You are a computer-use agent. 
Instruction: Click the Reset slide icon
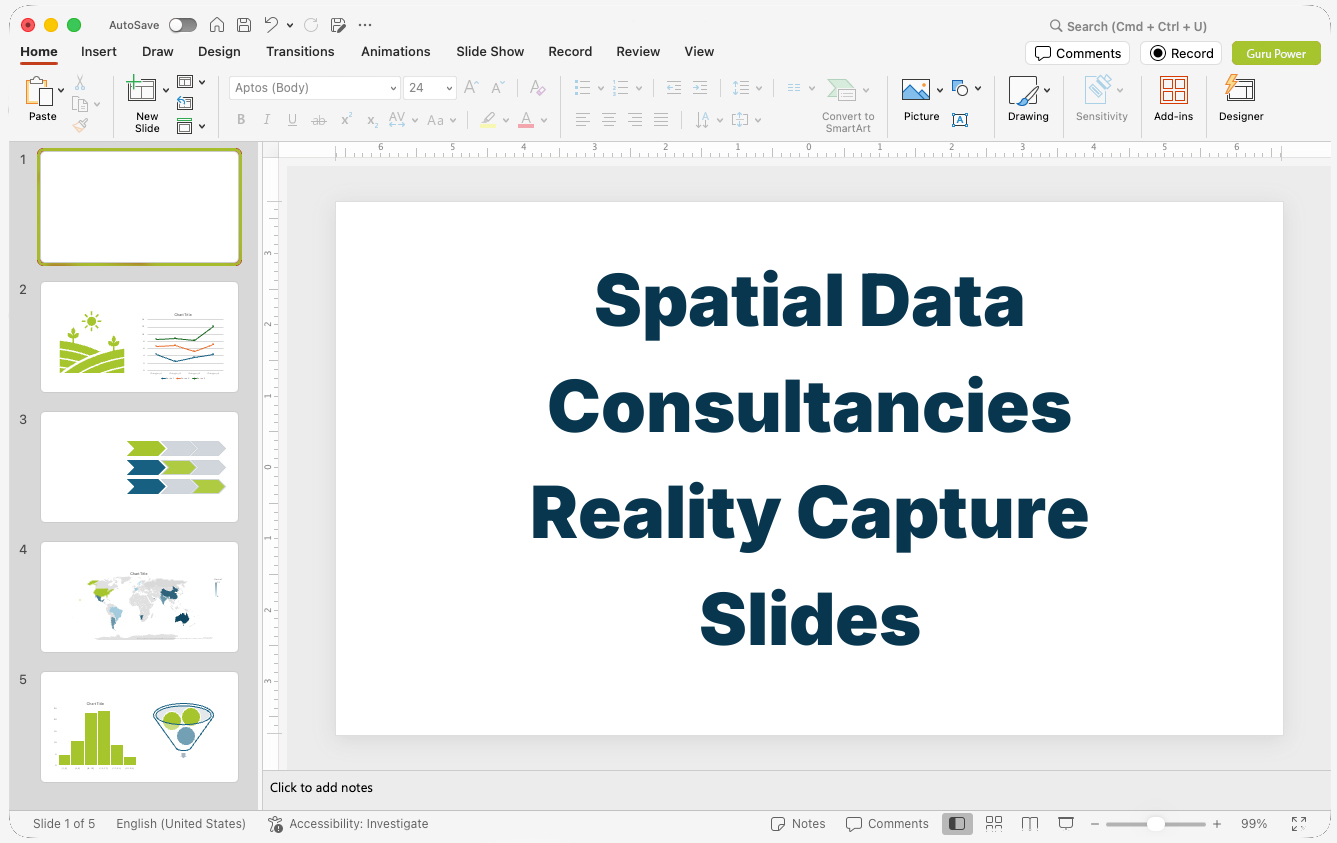(185, 103)
